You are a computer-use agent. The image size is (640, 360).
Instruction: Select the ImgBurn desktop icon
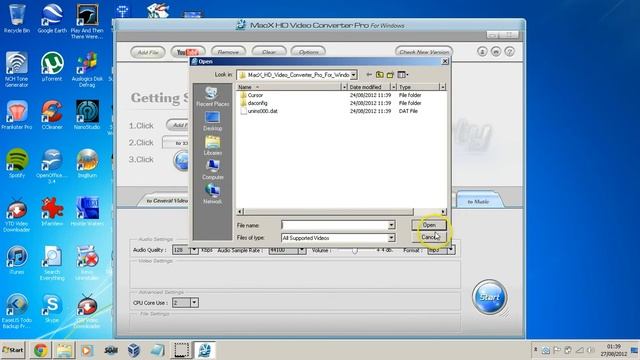[87, 163]
